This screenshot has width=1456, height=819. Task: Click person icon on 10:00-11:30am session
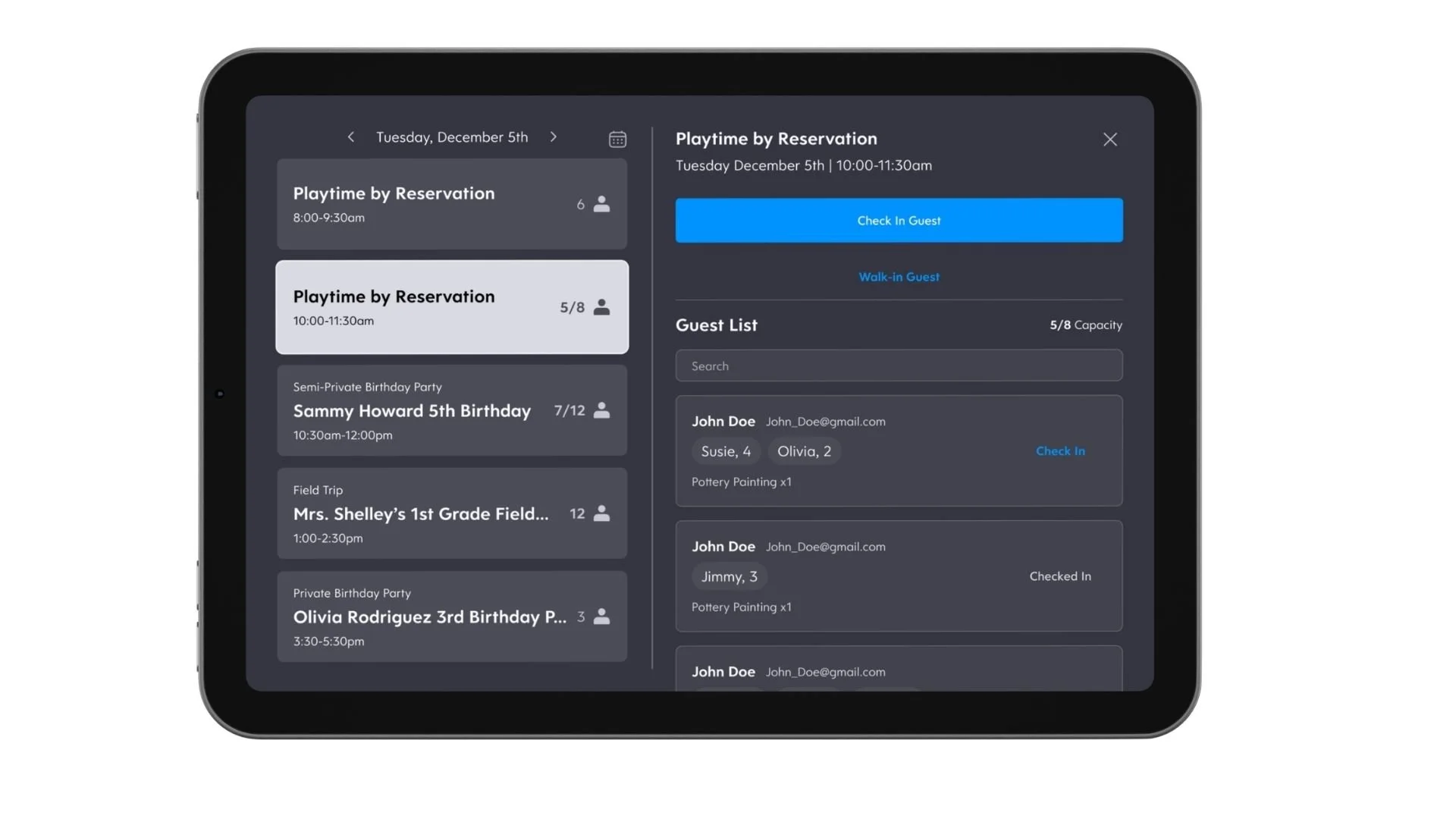point(601,307)
